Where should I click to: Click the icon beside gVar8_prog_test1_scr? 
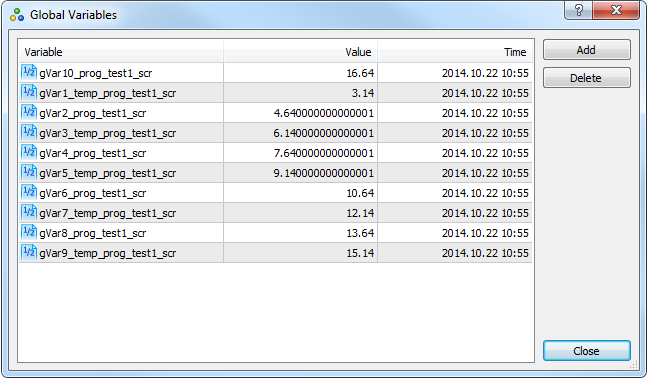(x=29, y=233)
